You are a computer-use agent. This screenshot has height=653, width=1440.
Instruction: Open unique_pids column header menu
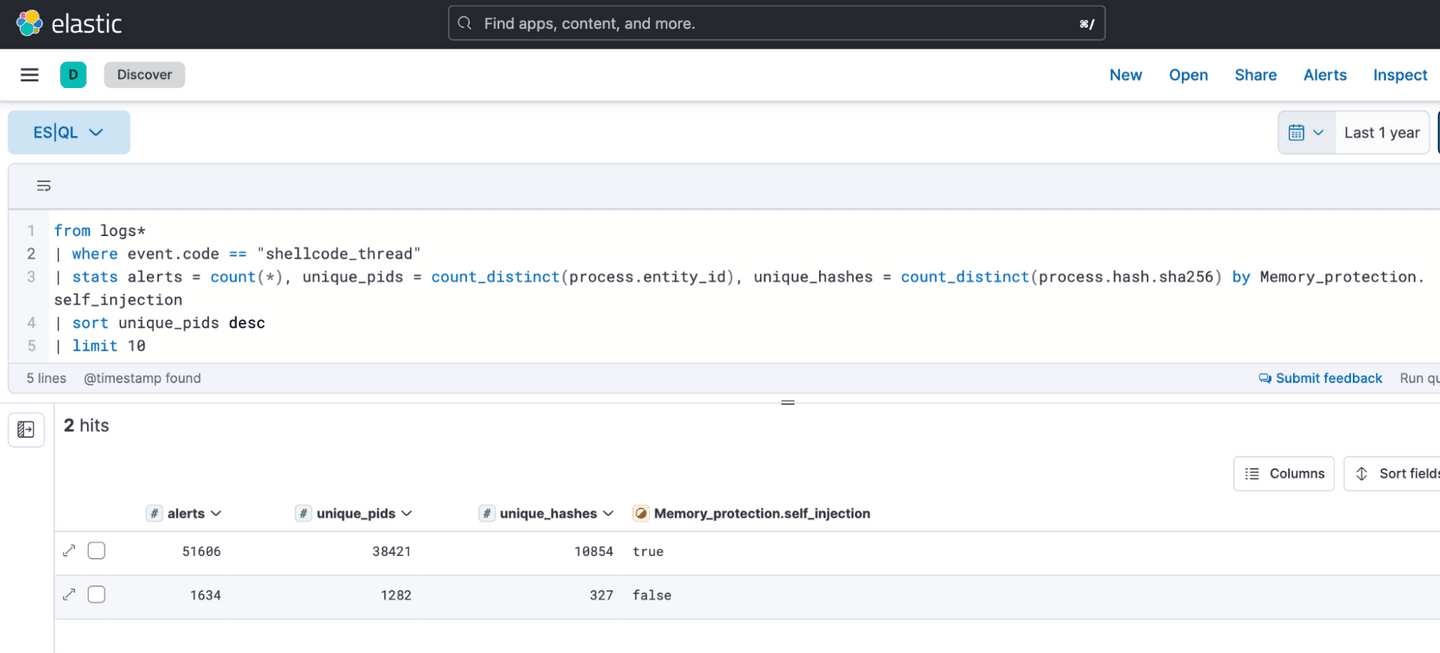click(406, 514)
